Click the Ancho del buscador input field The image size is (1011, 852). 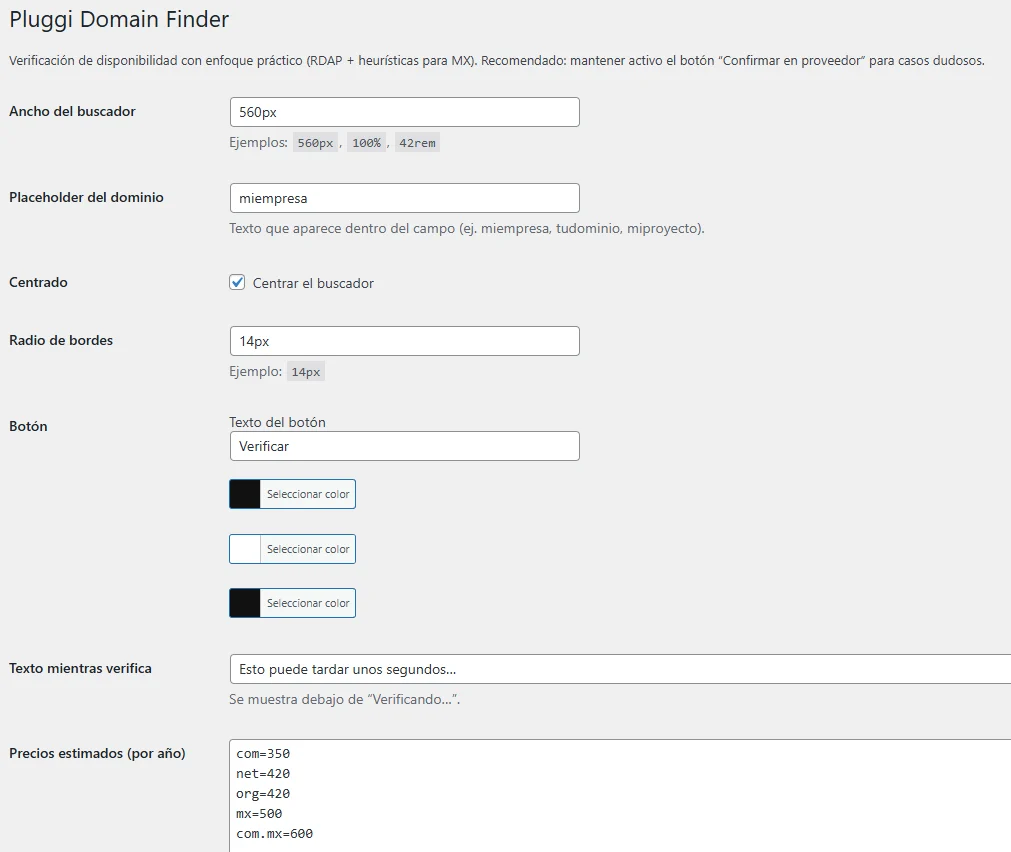pos(404,112)
